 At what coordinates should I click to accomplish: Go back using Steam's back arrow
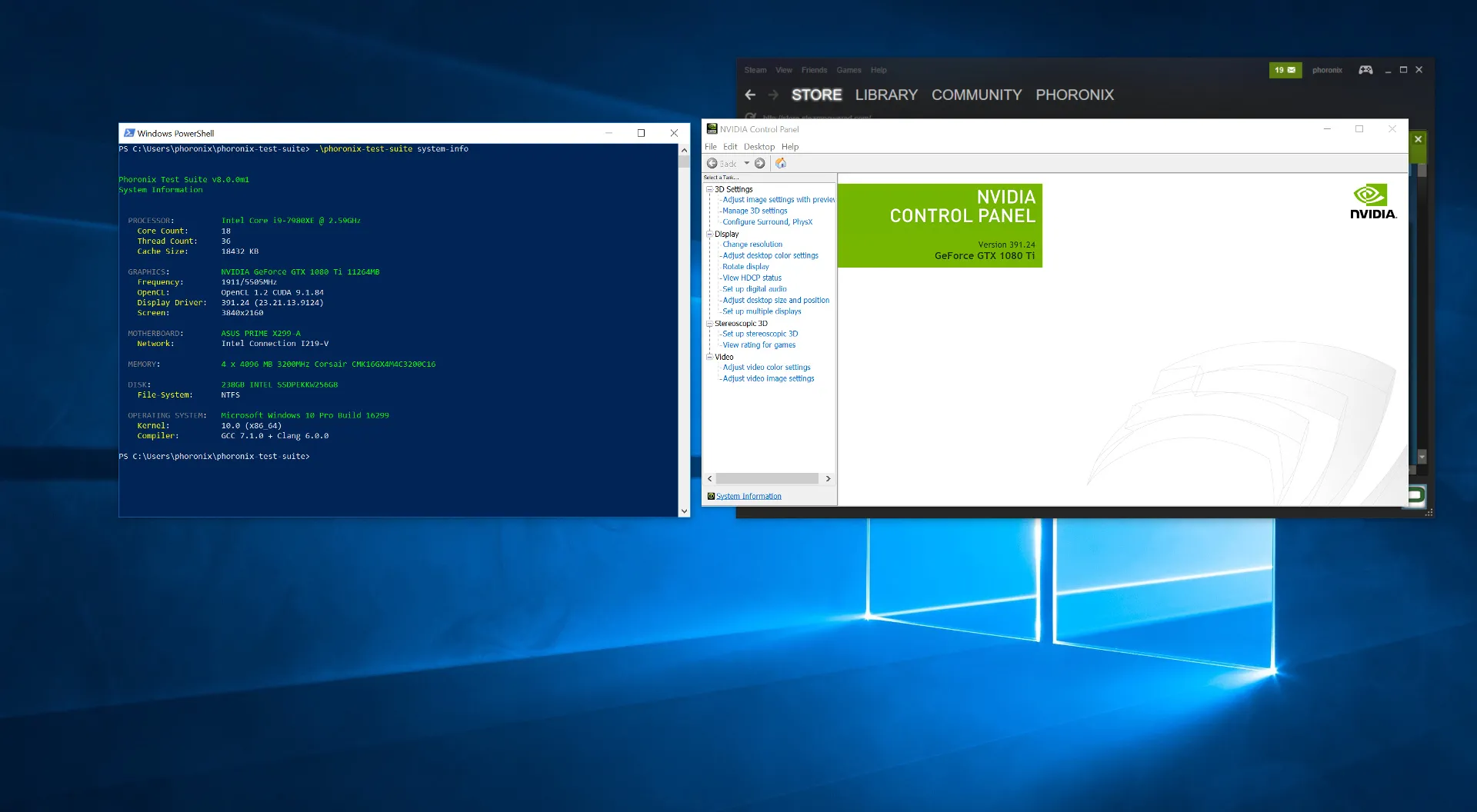[x=750, y=95]
